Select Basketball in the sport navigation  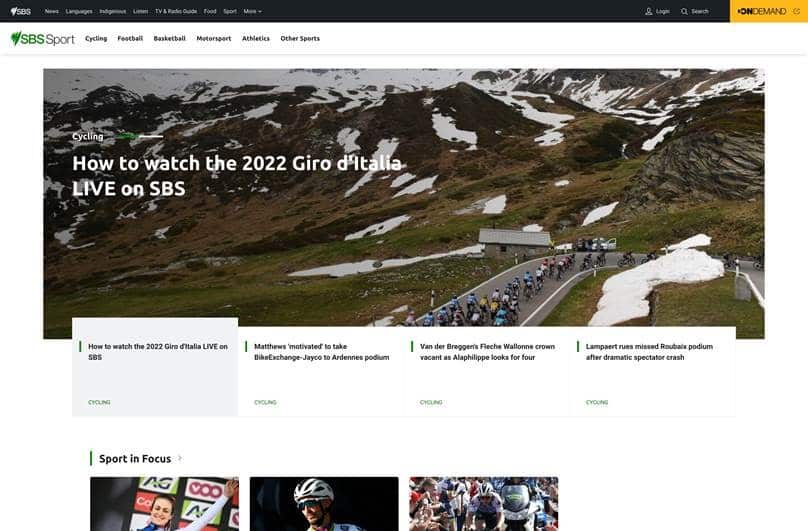pyautogui.click(x=169, y=38)
